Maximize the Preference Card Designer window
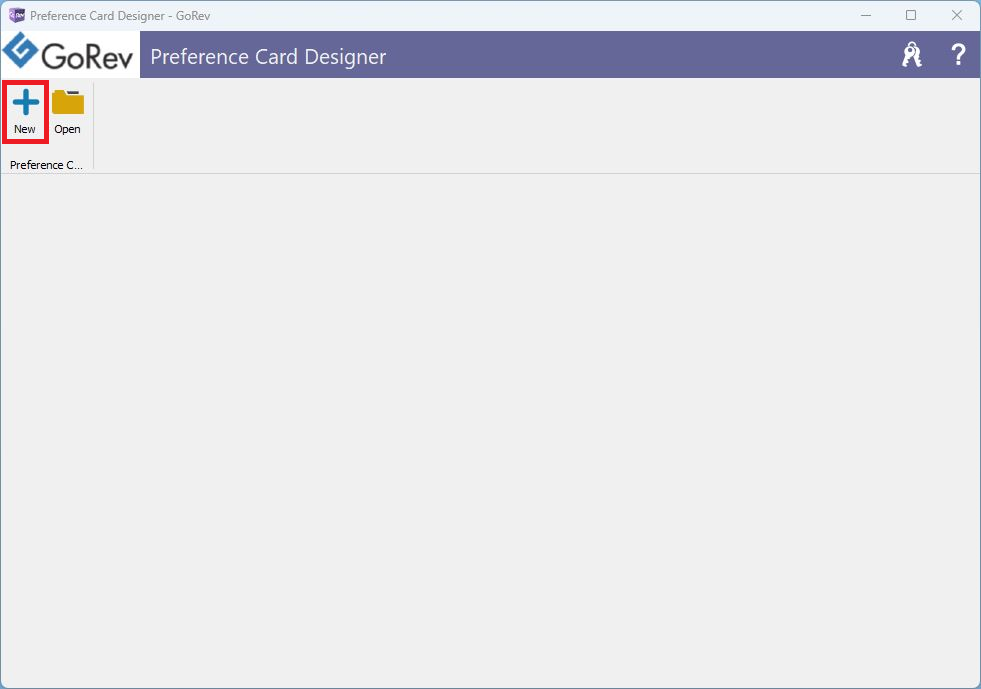Image resolution: width=981 pixels, height=689 pixels. pyautogui.click(x=911, y=15)
